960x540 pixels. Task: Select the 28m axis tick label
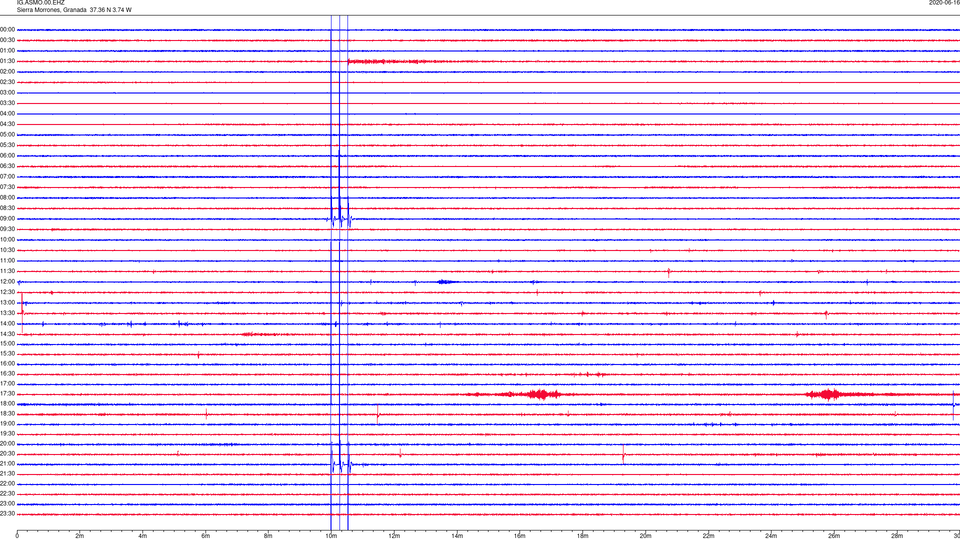897,536
